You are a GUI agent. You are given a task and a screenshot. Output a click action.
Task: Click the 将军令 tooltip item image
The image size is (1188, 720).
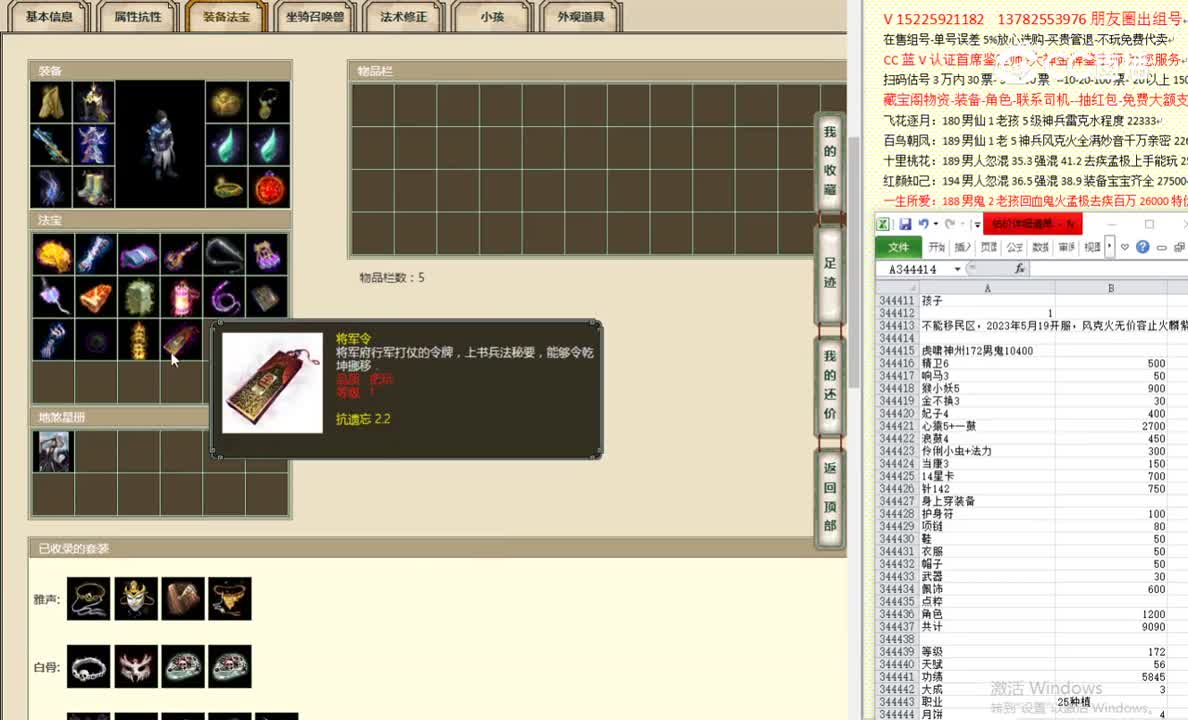tap(272, 383)
